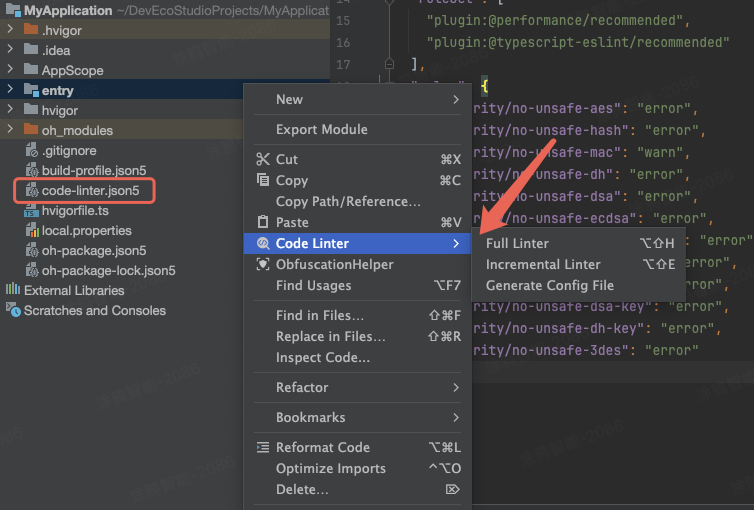Select the MyApplication project root

coord(68,10)
